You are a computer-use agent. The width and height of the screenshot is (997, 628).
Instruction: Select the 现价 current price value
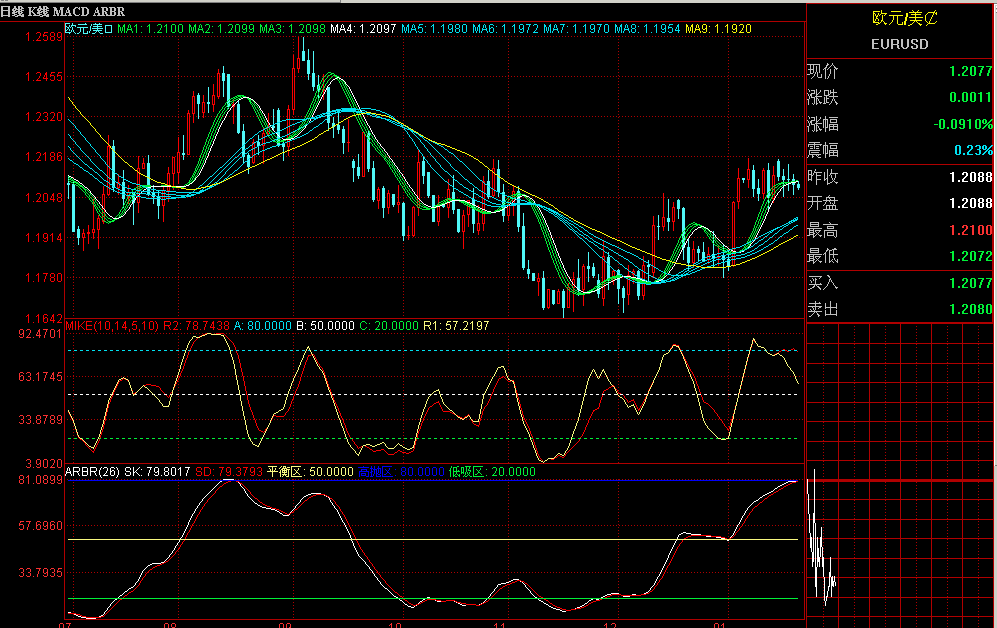coord(970,71)
